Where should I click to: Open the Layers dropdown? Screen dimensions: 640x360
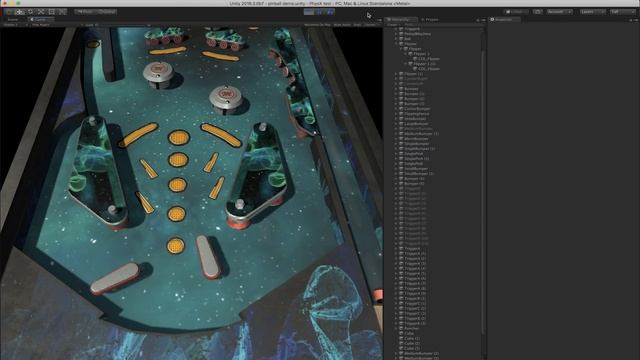pos(592,12)
